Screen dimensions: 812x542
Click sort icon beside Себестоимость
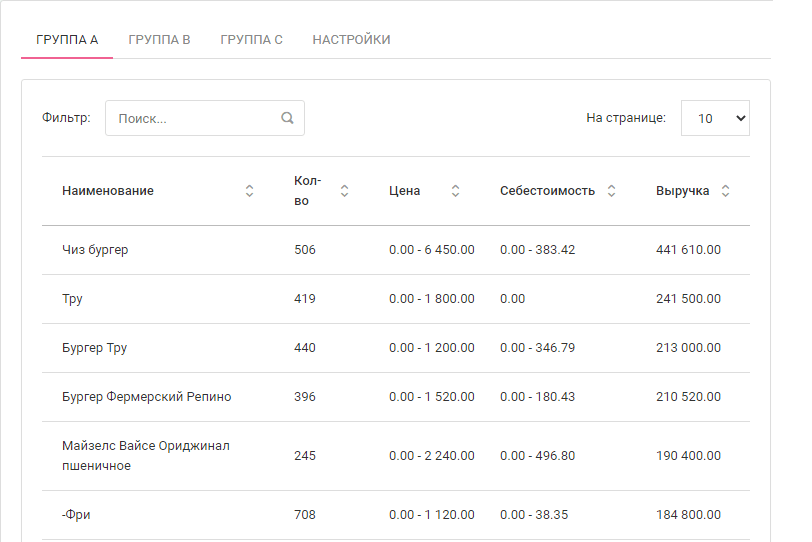coord(611,191)
